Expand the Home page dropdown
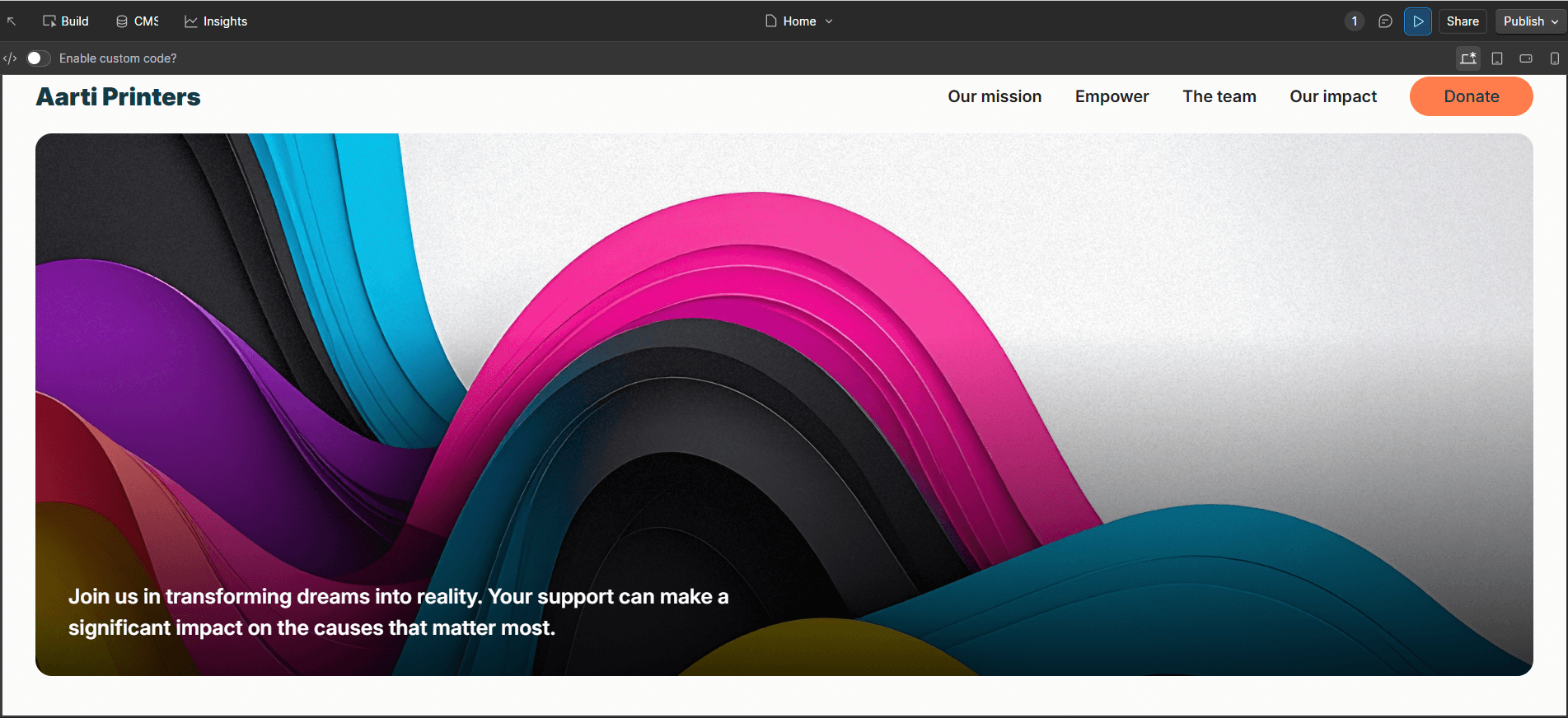 tap(798, 21)
